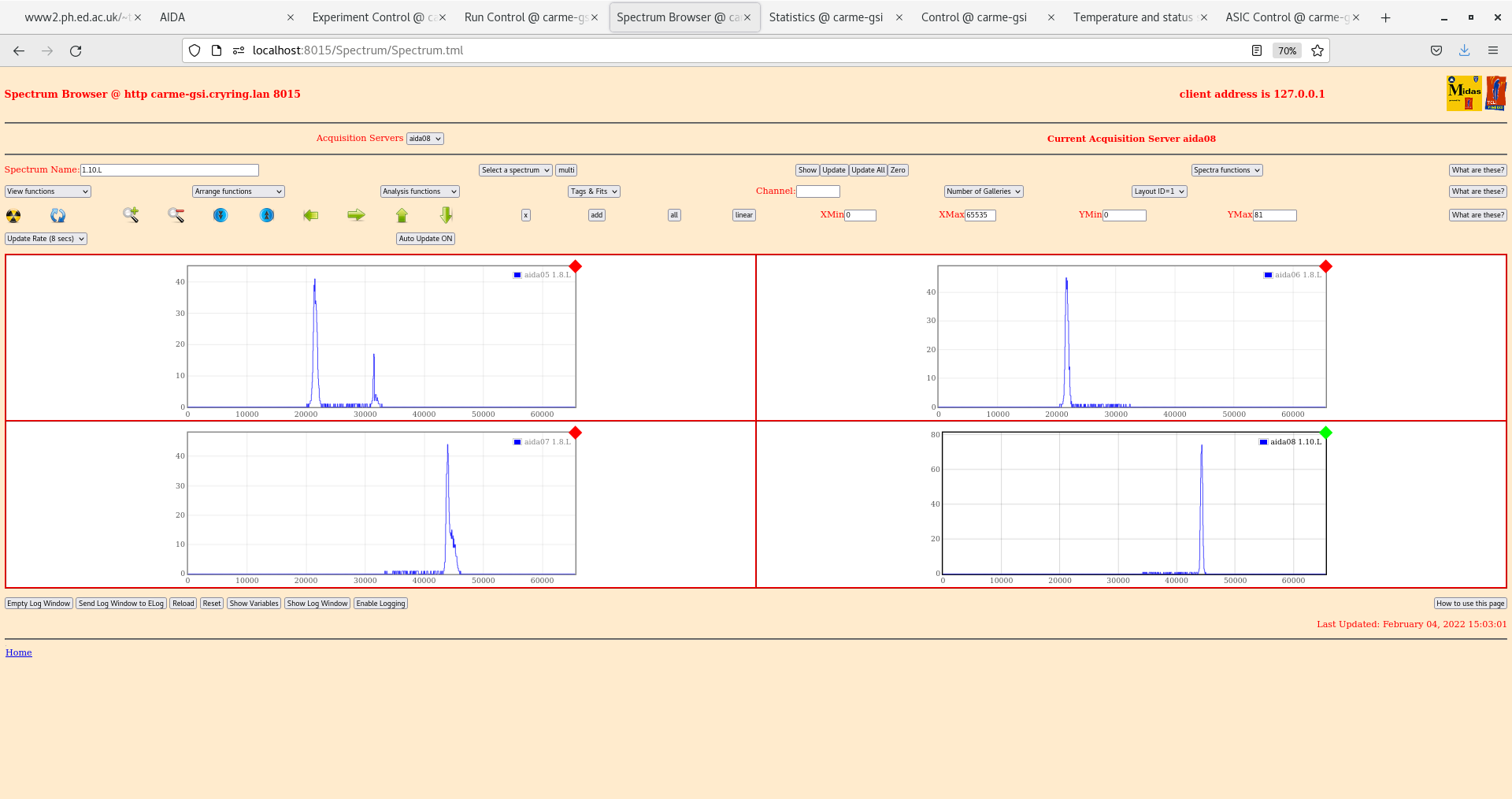Switch to the Run Control browser tab
Screen dimensions: 1512x799
[524, 17]
